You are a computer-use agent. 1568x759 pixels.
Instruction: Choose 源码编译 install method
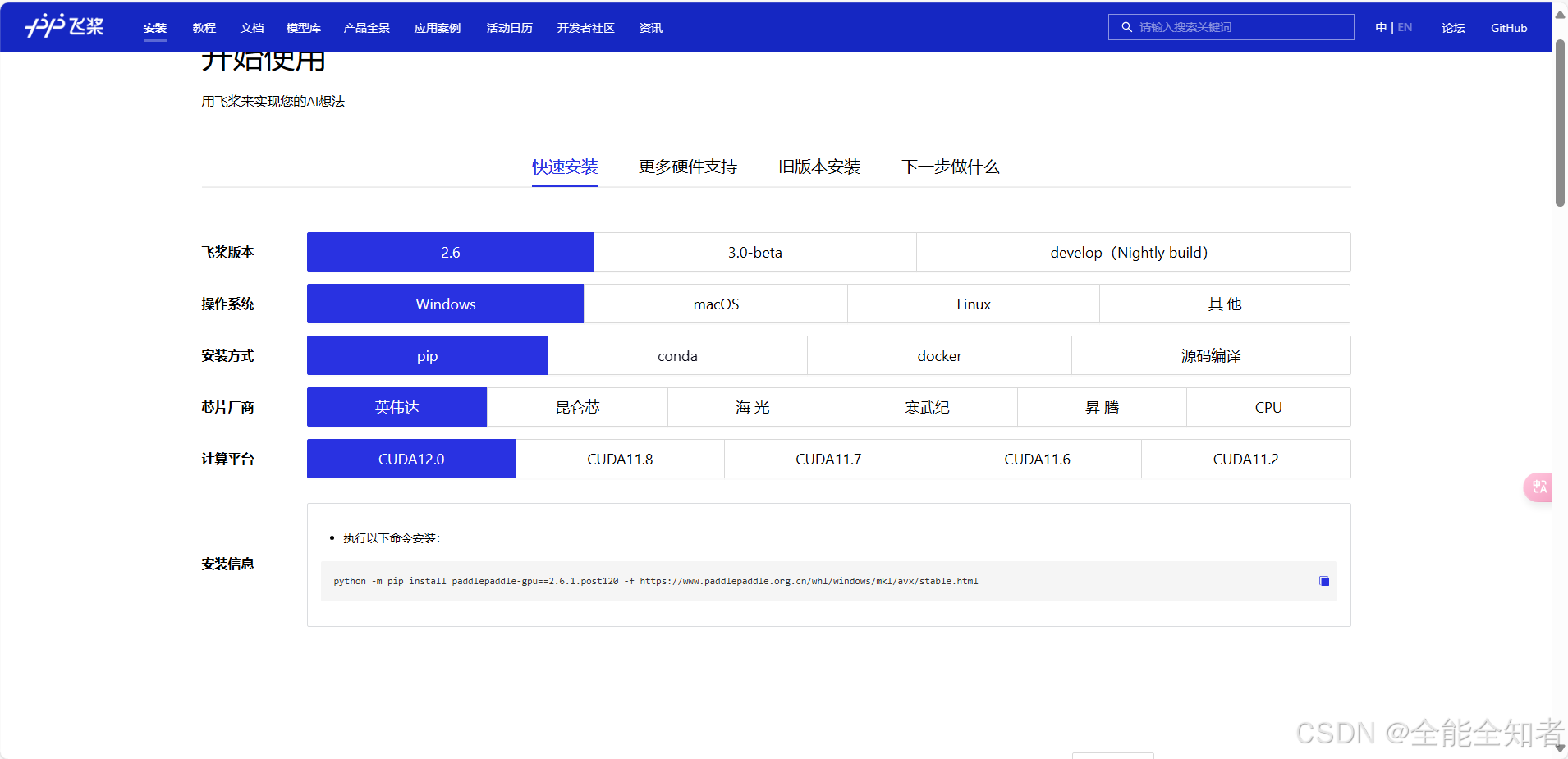pos(1211,355)
